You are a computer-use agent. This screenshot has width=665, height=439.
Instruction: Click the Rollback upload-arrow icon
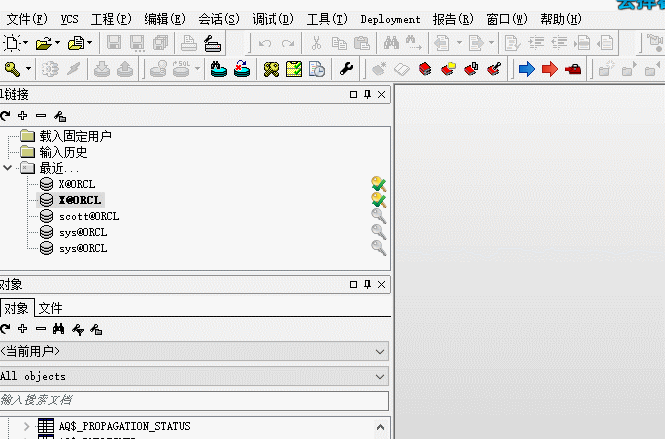(x=125, y=69)
